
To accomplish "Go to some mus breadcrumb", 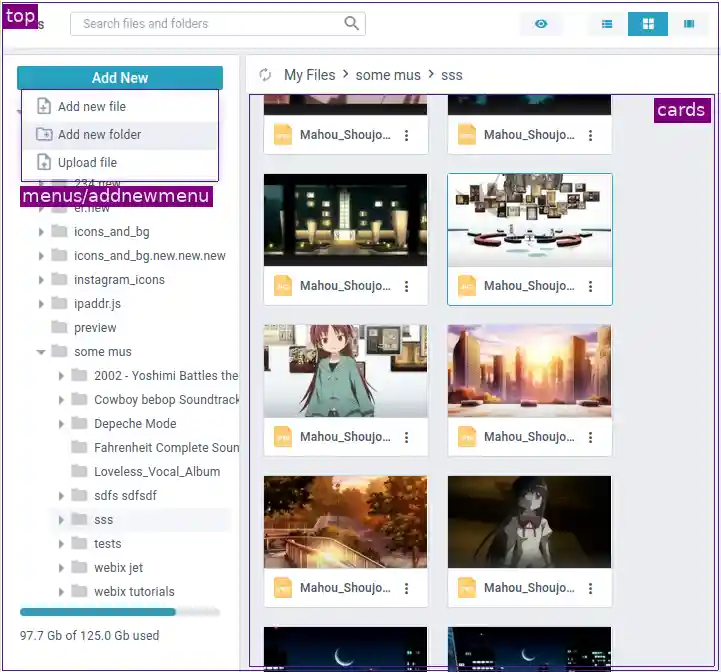I will (388, 75).
